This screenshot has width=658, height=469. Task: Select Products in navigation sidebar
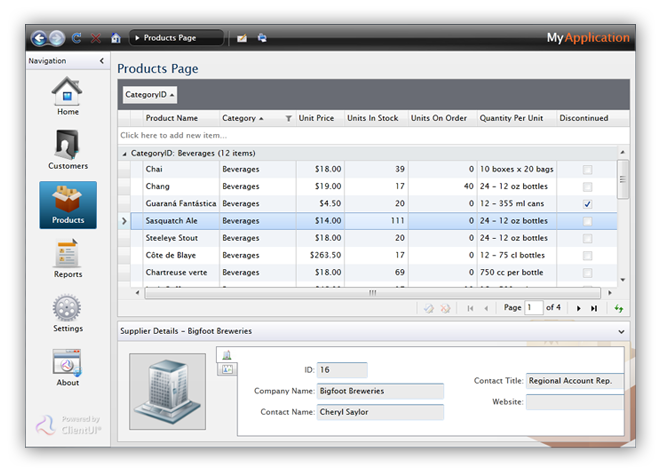tap(68, 205)
